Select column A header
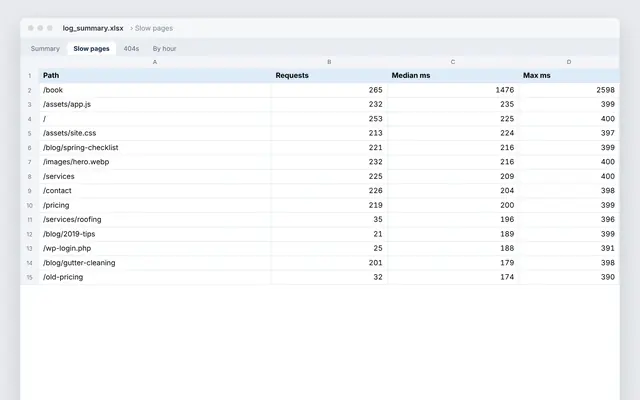Screen dimensions: 640x400 click(x=155, y=62)
